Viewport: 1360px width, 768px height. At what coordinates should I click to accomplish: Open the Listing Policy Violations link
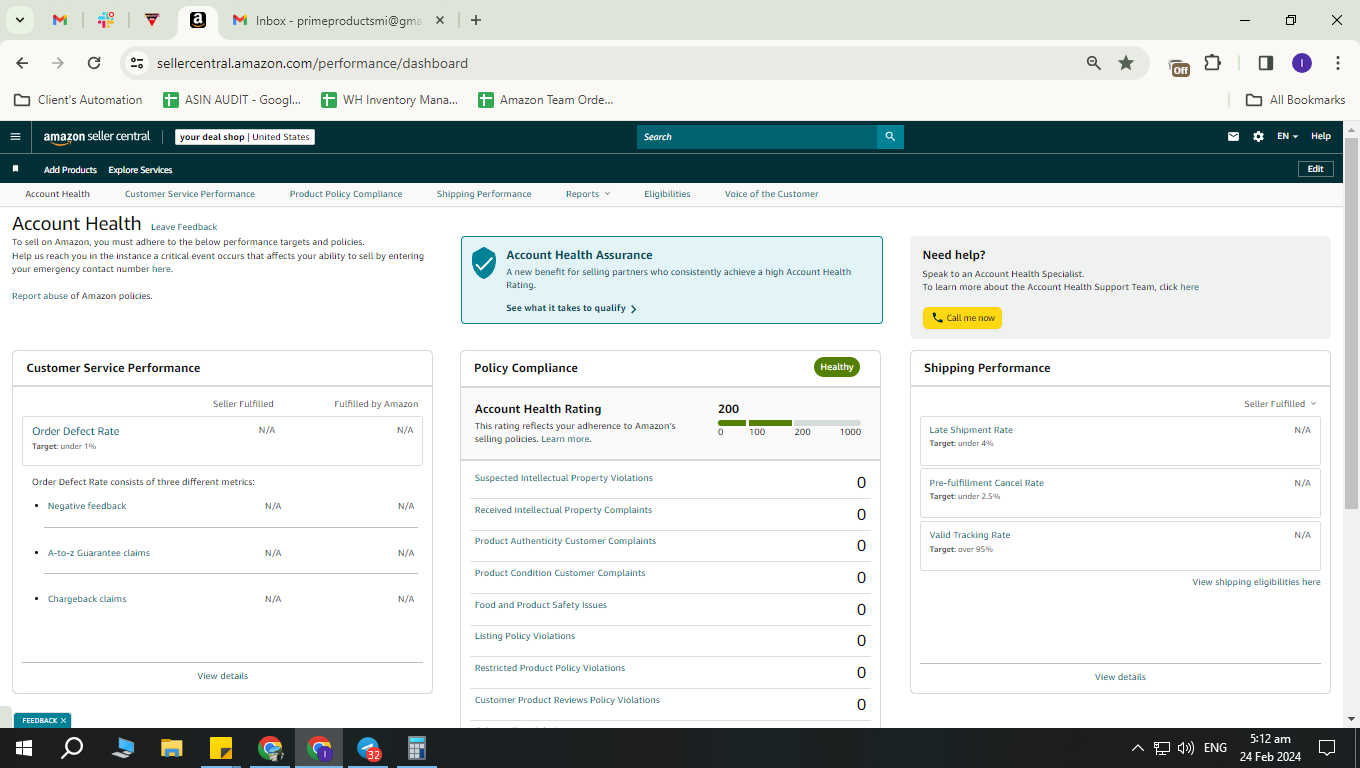point(525,636)
